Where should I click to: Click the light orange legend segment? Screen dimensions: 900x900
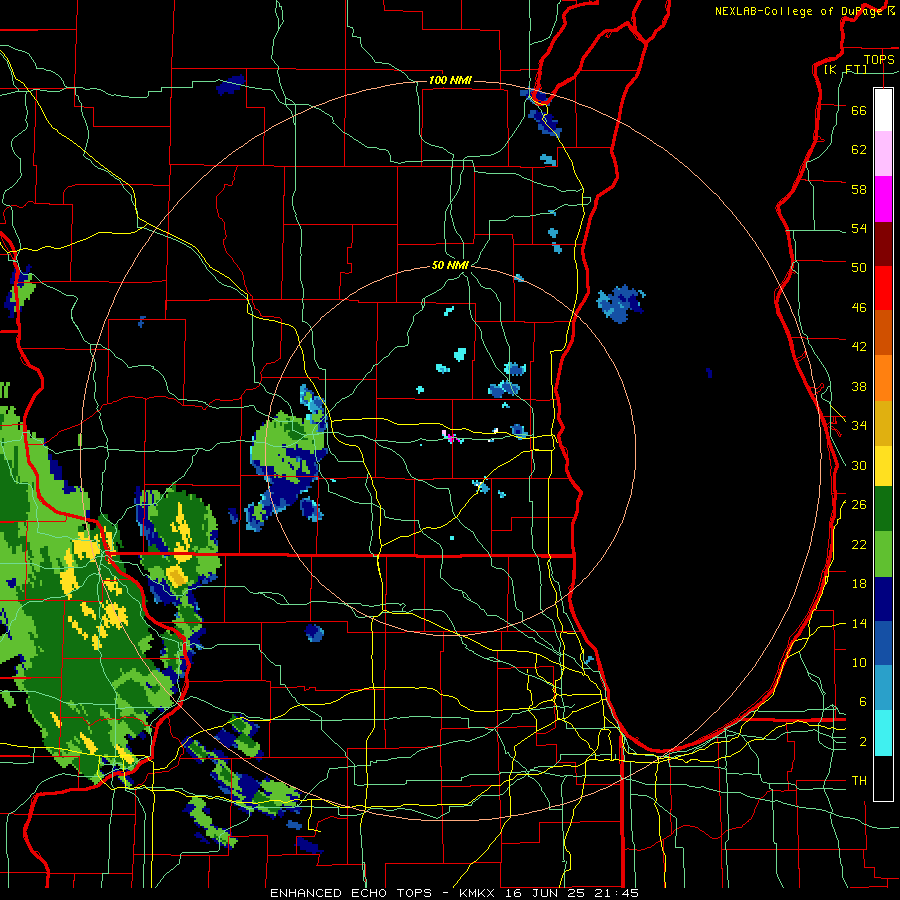[883, 378]
